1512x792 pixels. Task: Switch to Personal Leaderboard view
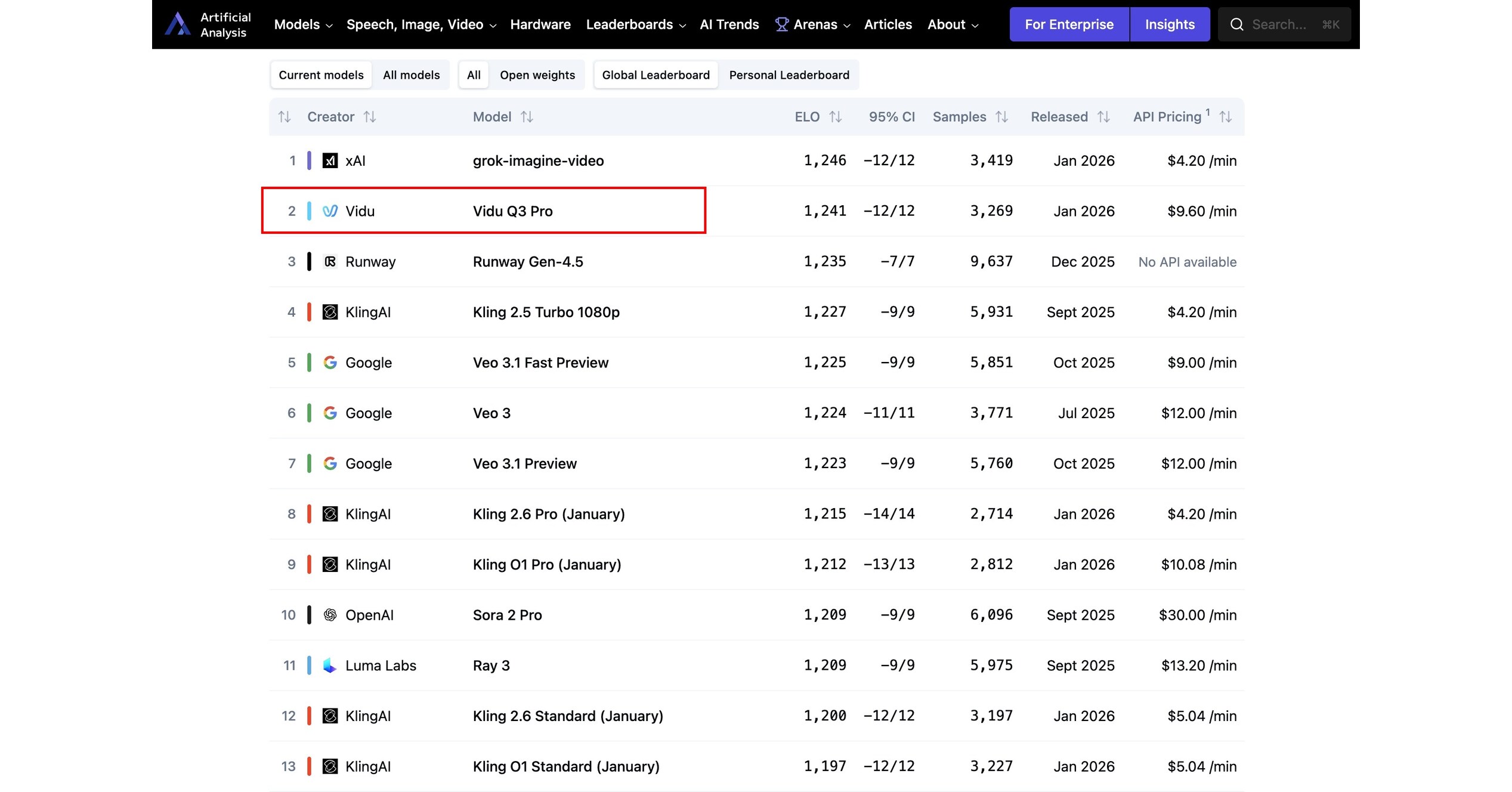pos(789,75)
